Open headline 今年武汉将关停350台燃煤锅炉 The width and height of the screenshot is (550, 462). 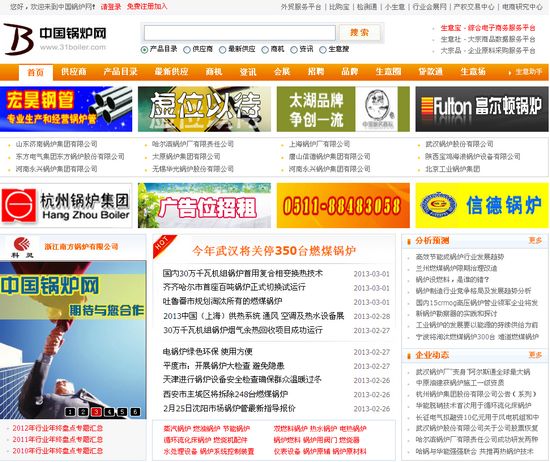274,250
